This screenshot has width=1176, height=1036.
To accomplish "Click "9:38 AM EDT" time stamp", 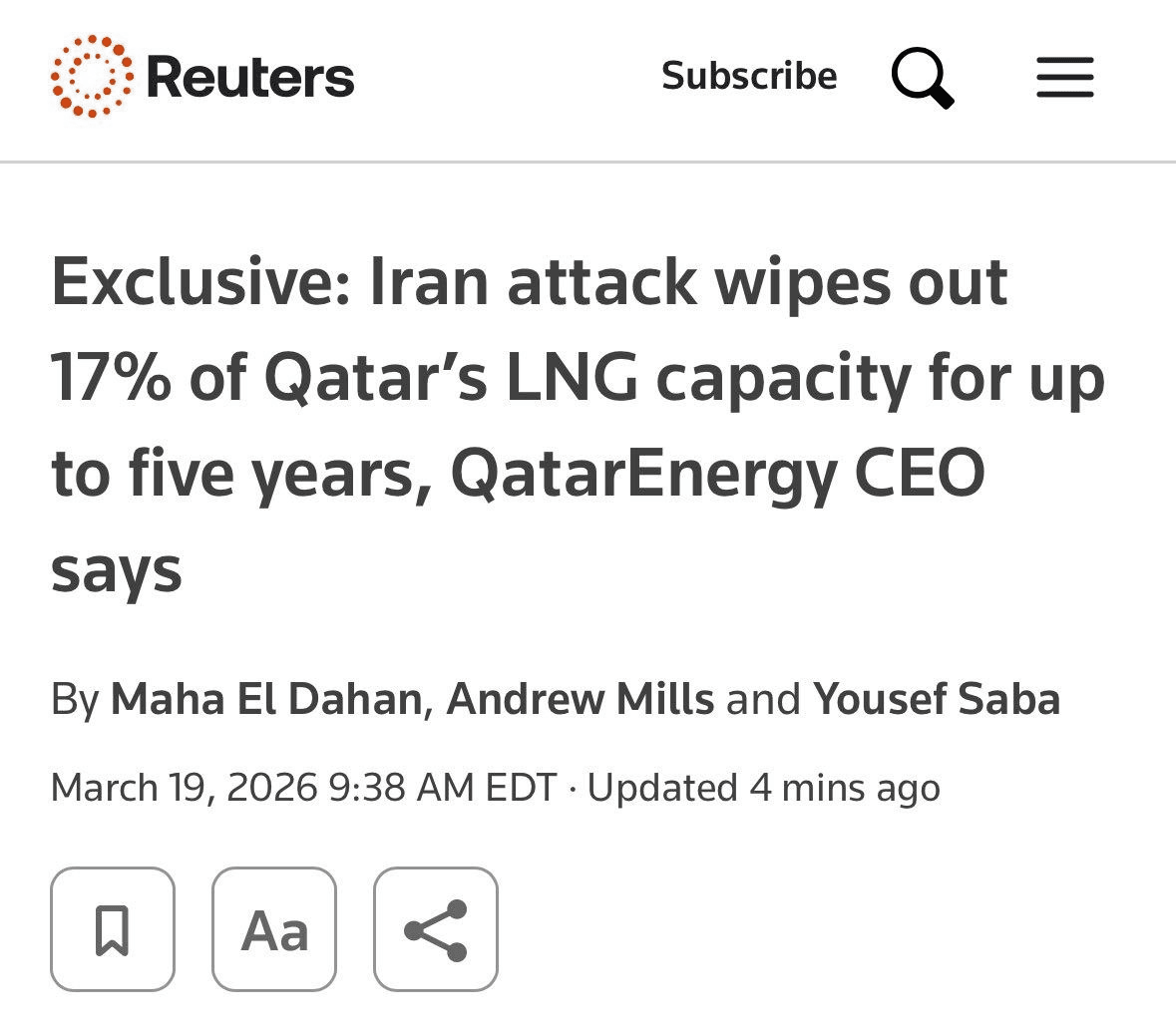I will tap(442, 788).
